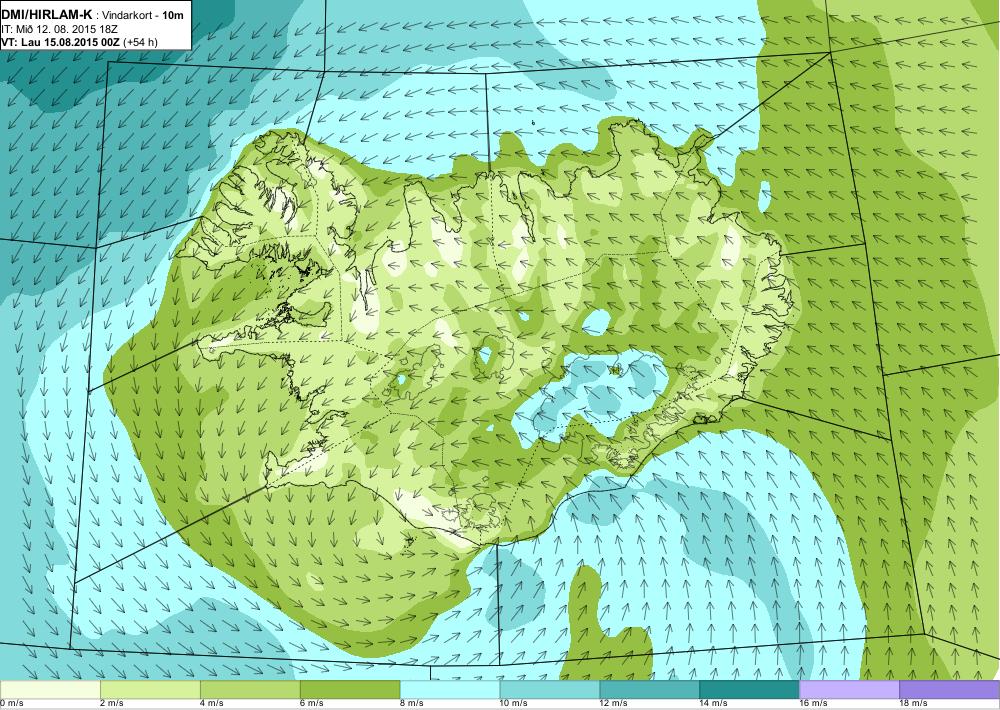Click the 'VT: Lau 15.08.2015 00Z' line
This screenshot has width=1000, height=710.
coord(61,42)
